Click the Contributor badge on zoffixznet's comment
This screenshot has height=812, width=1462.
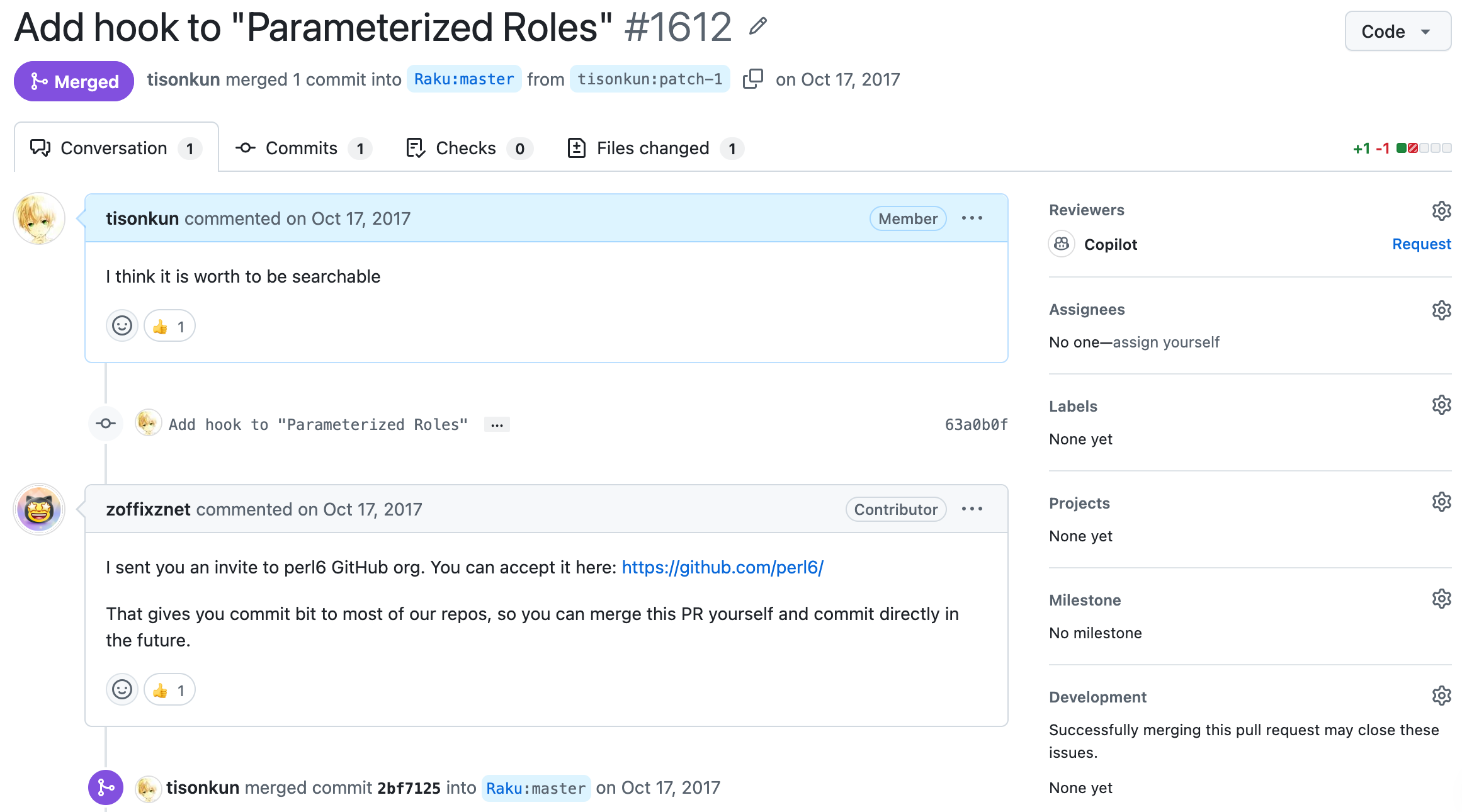click(896, 509)
